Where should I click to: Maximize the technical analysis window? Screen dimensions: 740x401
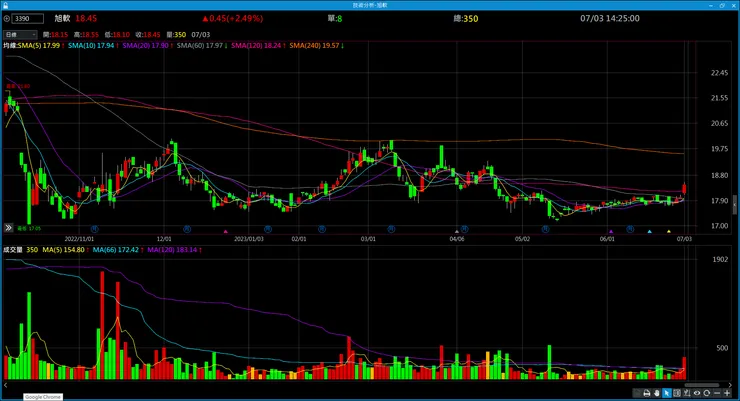(x=722, y=5)
